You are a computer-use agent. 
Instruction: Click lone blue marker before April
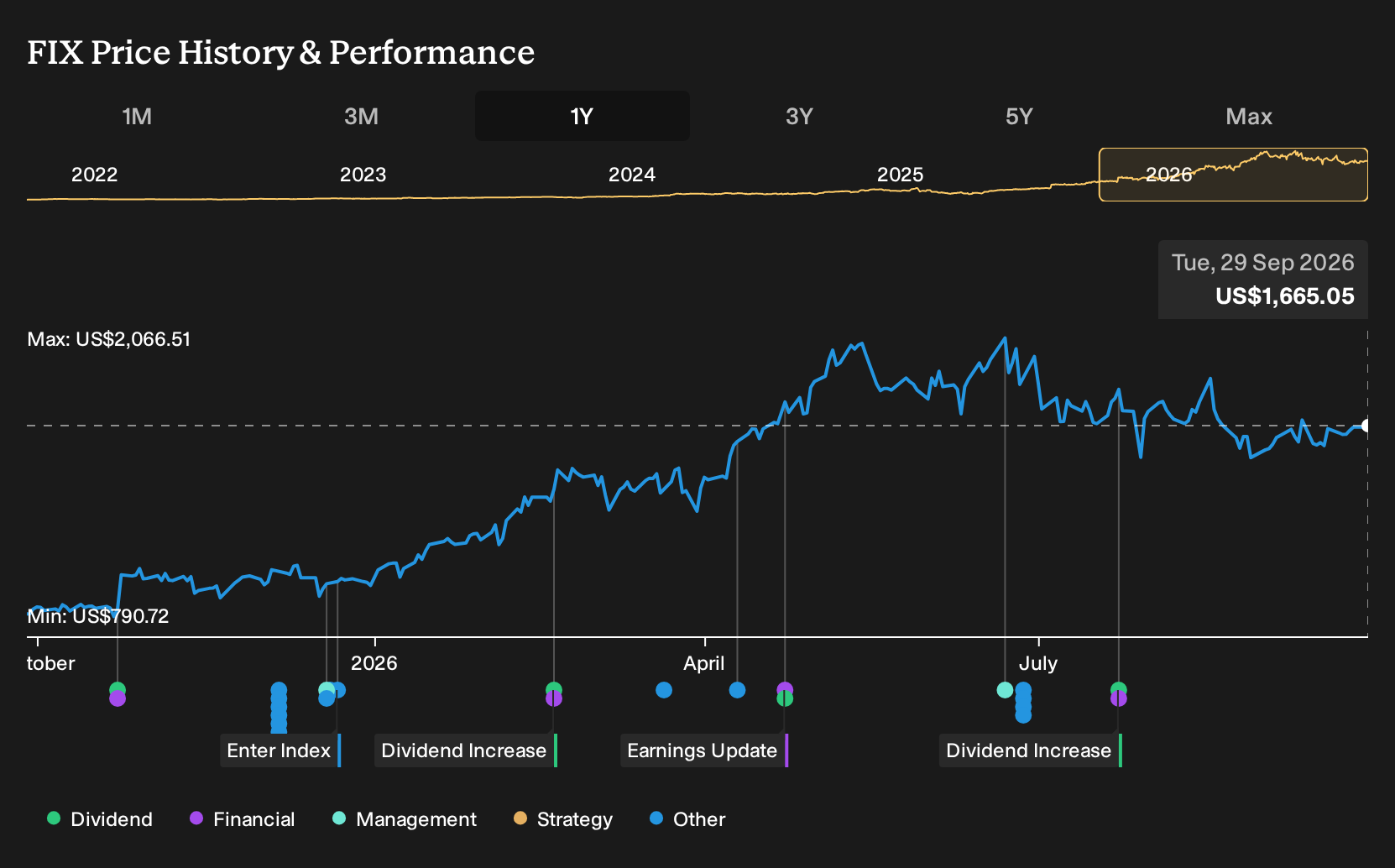coord(664,690)
